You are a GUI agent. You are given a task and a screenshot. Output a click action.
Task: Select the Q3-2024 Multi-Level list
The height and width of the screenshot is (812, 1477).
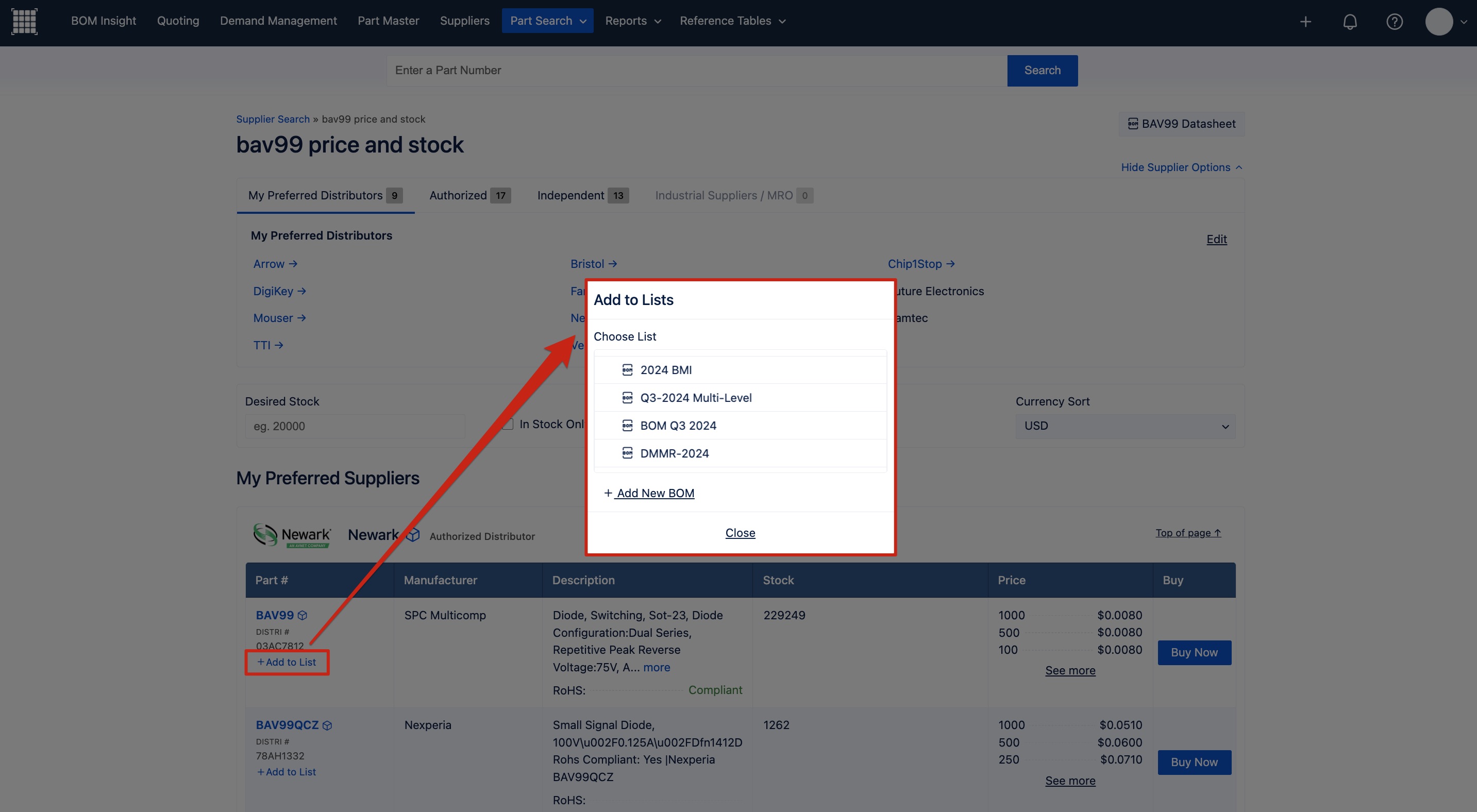[740, 397]
